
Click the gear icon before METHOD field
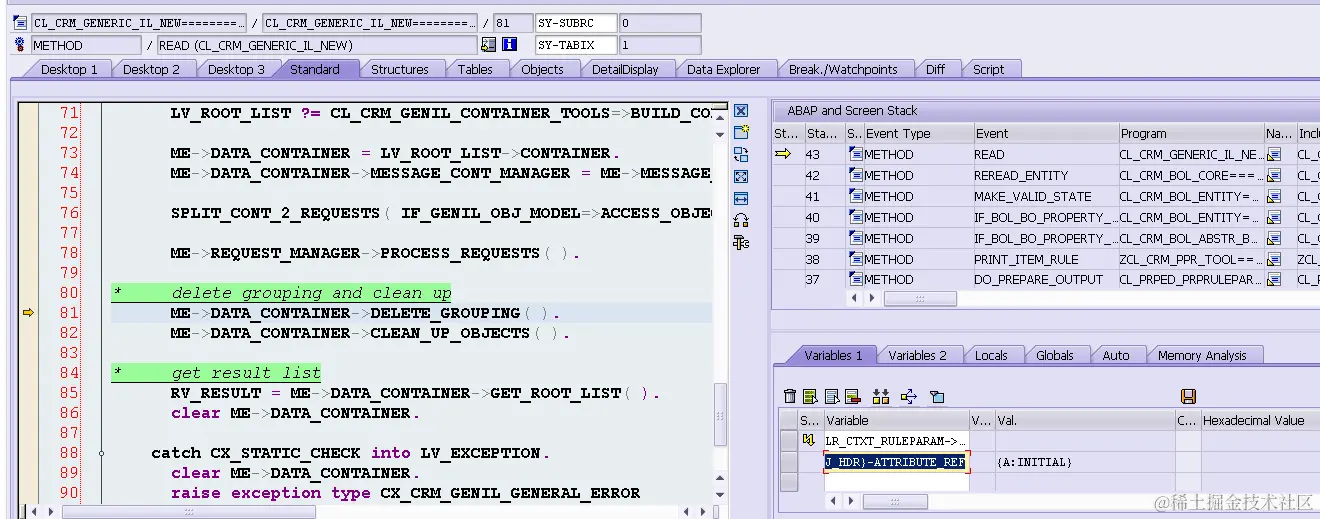coord(20,45)
